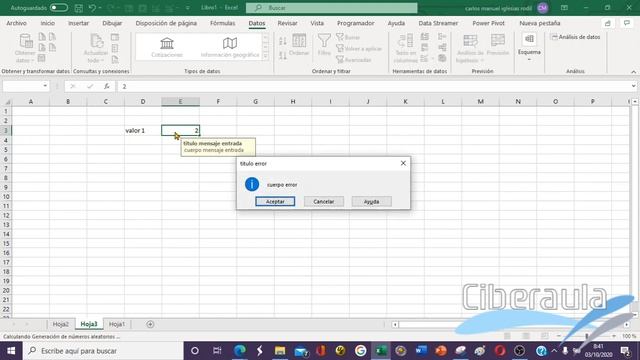This screenshot has width=640, height=360.
Task: Expand the formula bar
Action: 633,86
